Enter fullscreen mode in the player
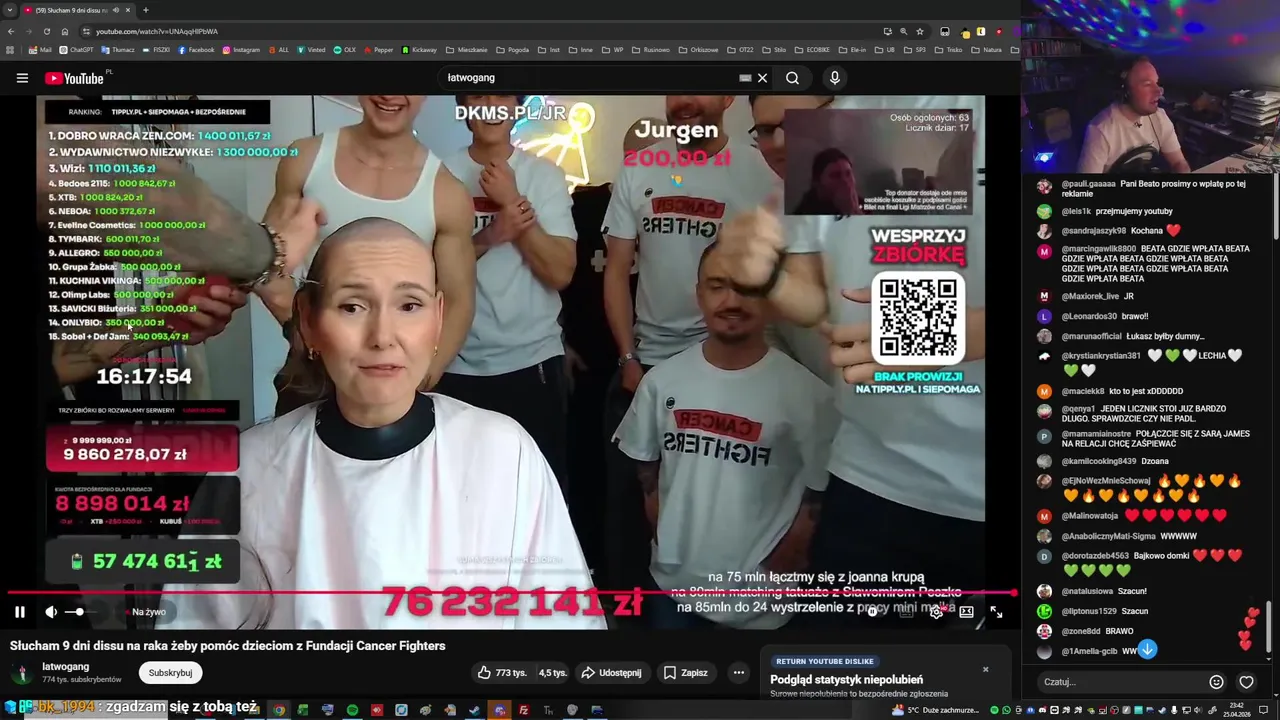 point(996,612)
